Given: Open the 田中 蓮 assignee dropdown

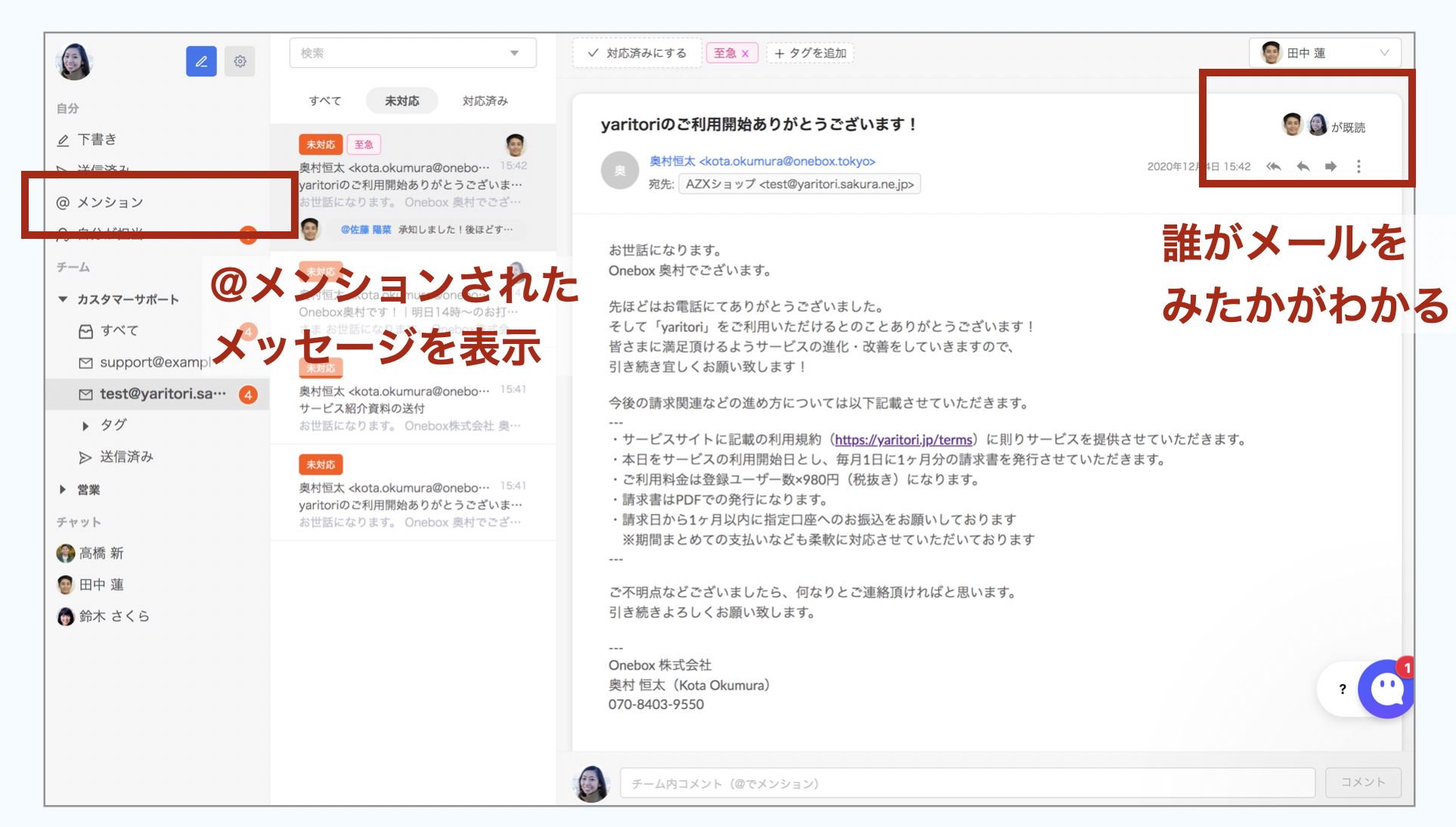Looking at the screenshot, I should pos(1324,53).
